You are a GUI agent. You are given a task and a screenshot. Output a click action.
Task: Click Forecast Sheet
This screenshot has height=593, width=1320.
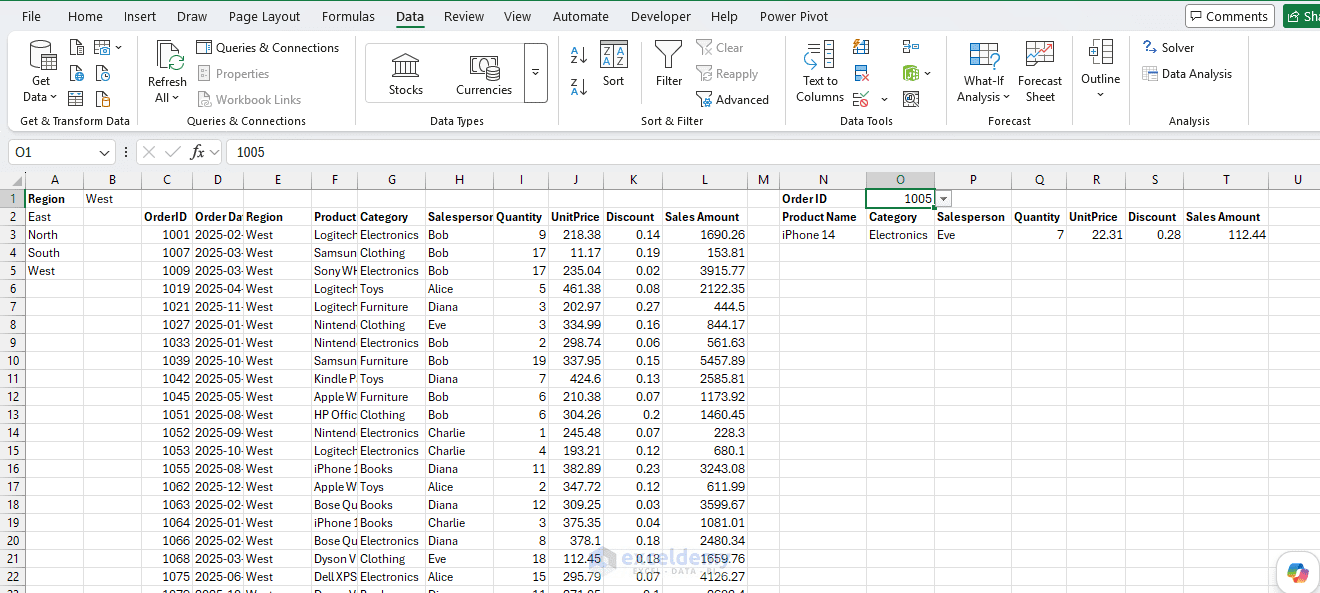click(x=1040, y=71)
